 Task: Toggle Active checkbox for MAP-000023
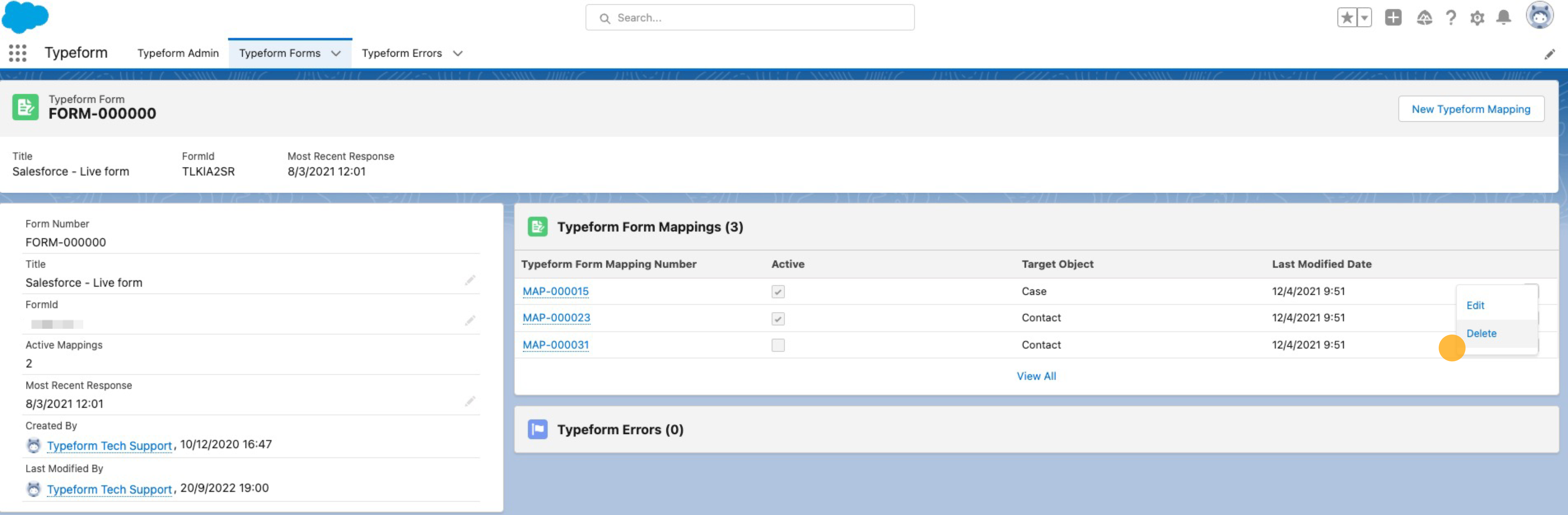(778, 318)
